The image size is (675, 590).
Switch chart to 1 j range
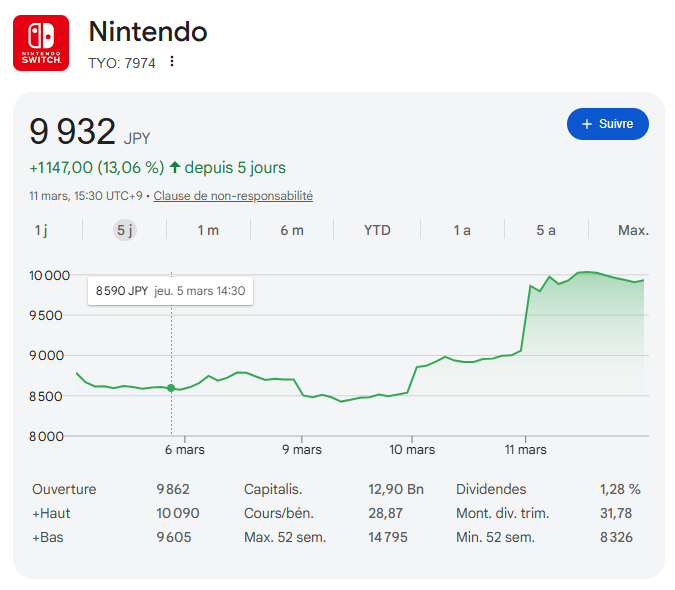pos(41,230)
